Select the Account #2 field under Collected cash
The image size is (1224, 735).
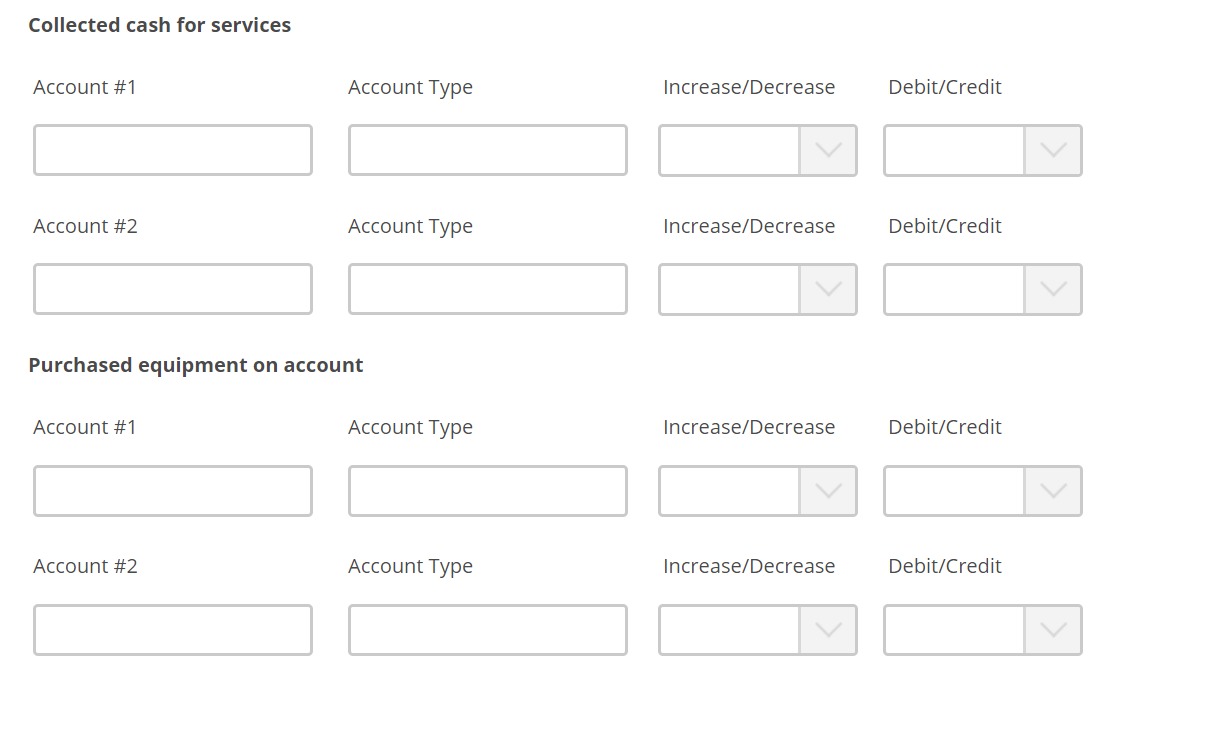click(172, 288)
